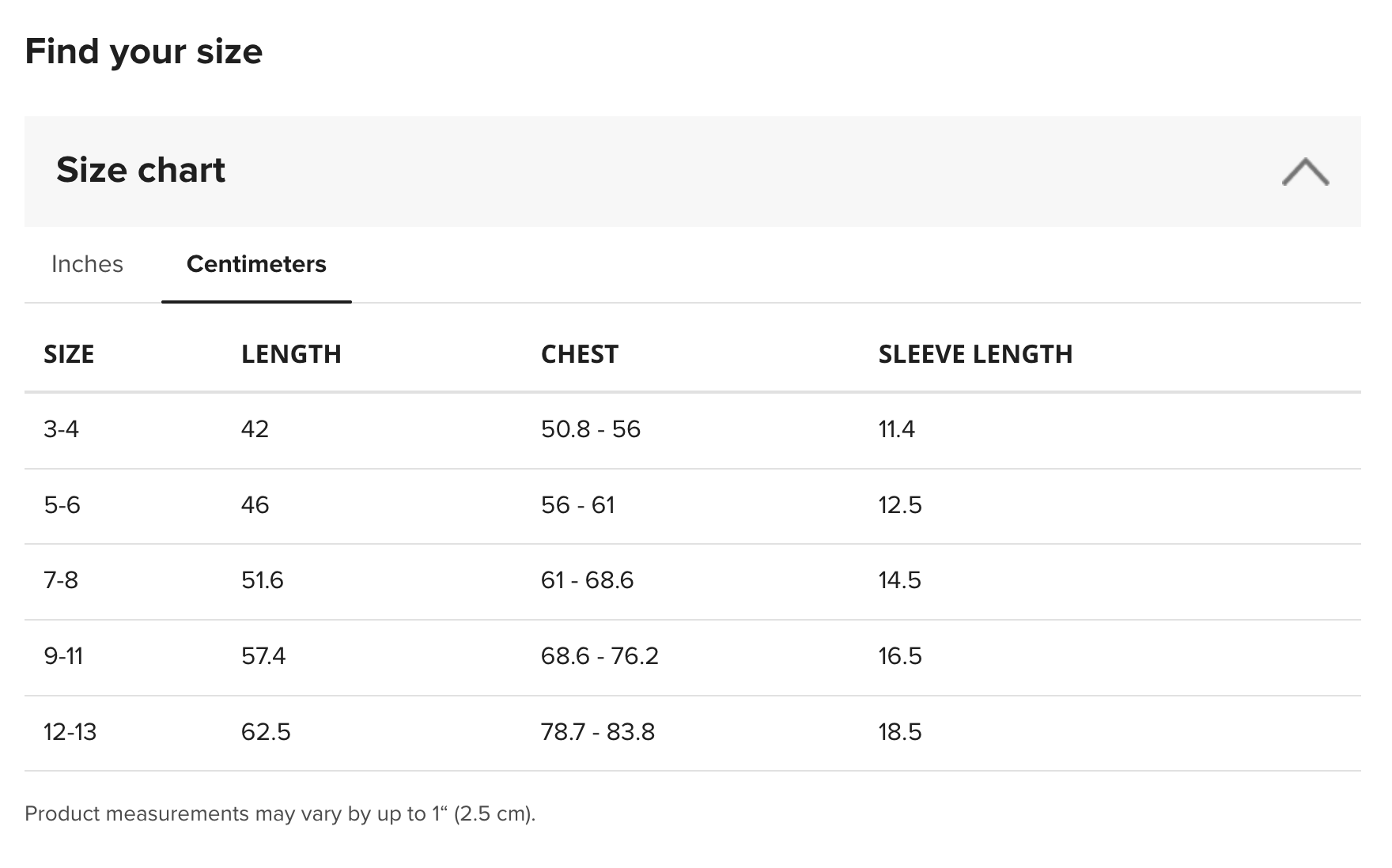Click the product measurements disclaimer note
This screenshot has height=868, width=1392.
[x=280, y=813]
